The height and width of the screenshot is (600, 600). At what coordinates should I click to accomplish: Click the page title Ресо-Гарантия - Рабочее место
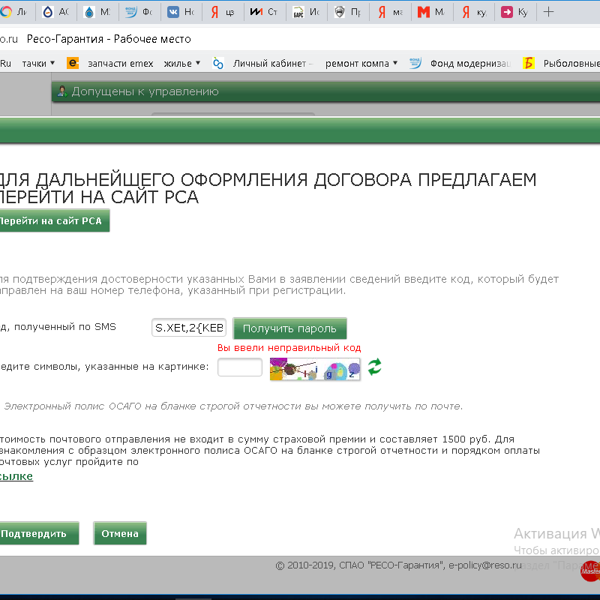tap(109, 39)
